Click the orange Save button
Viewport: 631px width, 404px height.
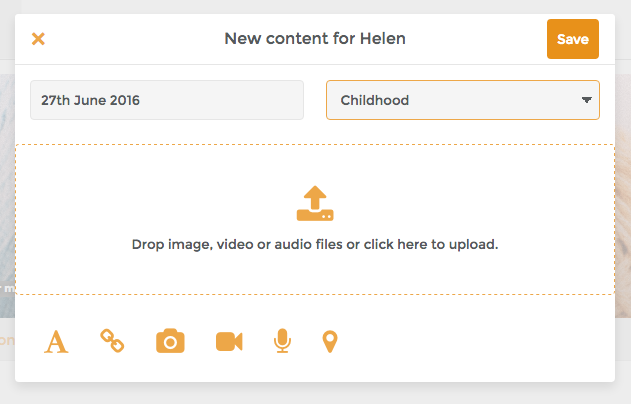573,39
